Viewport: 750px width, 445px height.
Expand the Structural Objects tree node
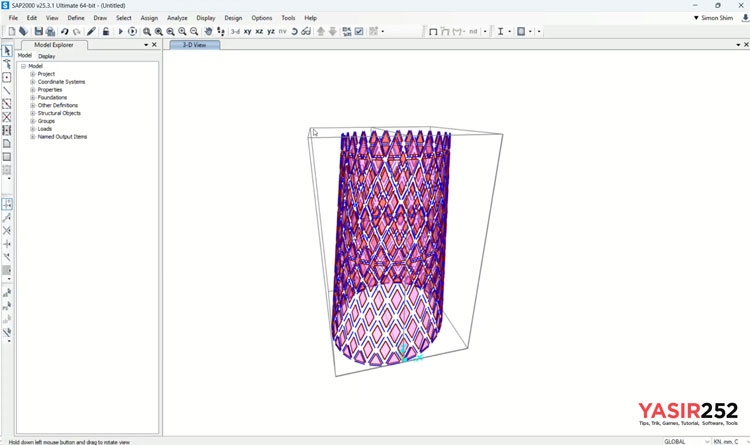(x=33, y=113)
